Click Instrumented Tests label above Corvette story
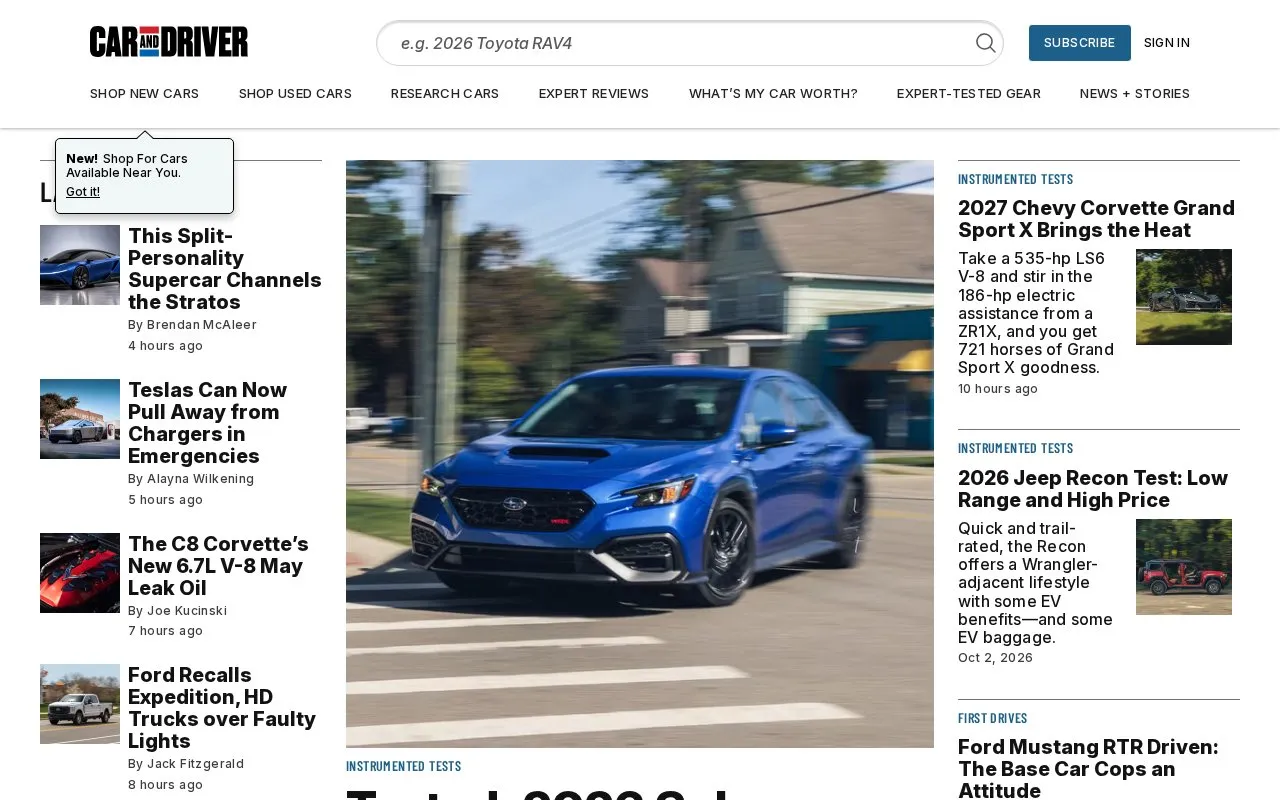Viewport: 1280px width, 800px height. 1015,179
